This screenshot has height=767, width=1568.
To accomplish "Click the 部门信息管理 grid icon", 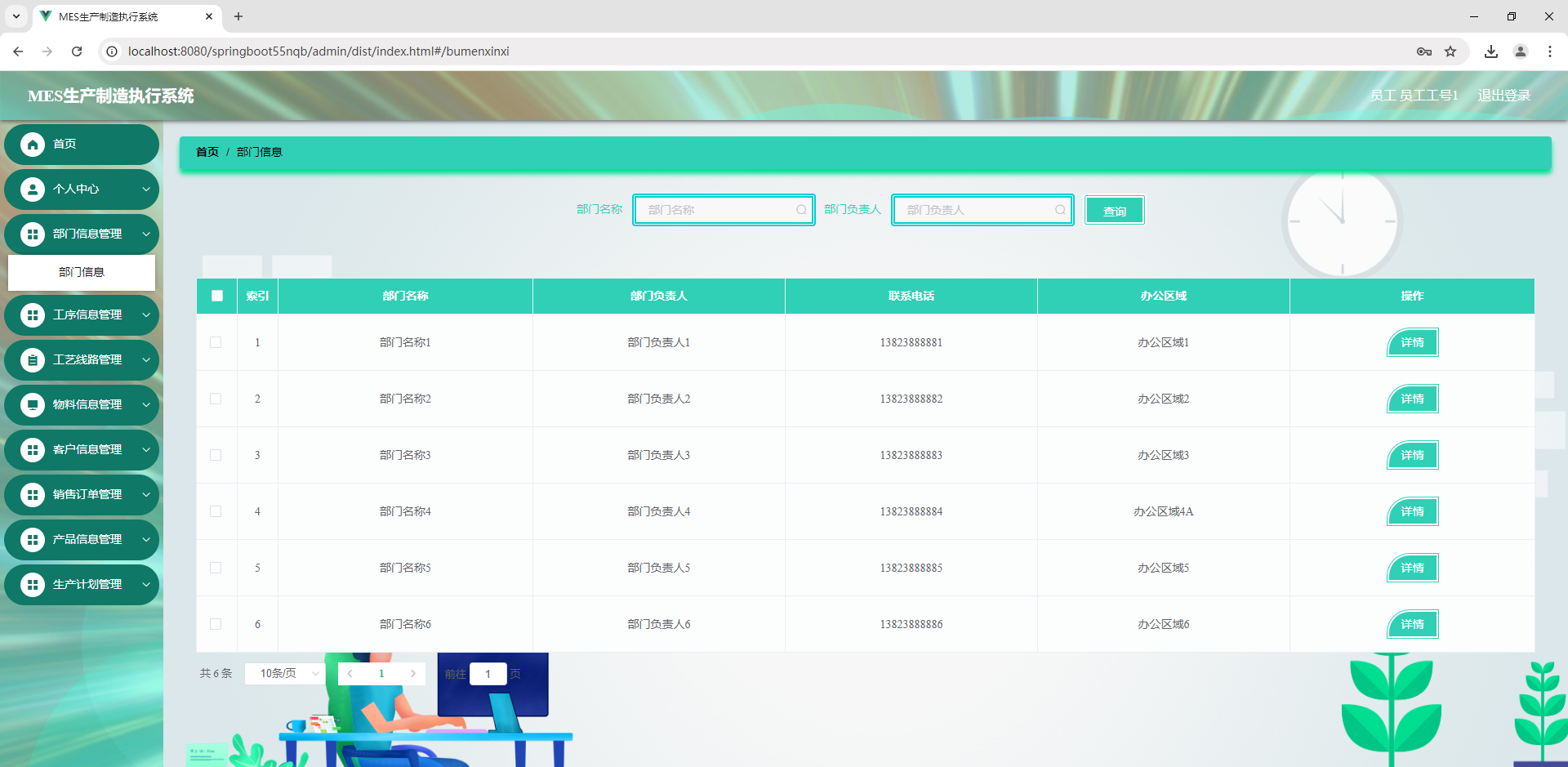I will (x=33, y=234).
